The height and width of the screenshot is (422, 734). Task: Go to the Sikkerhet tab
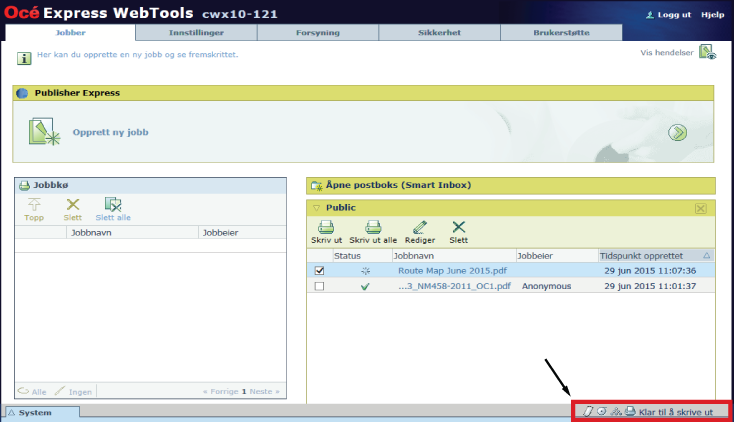(x=439, y=32)
